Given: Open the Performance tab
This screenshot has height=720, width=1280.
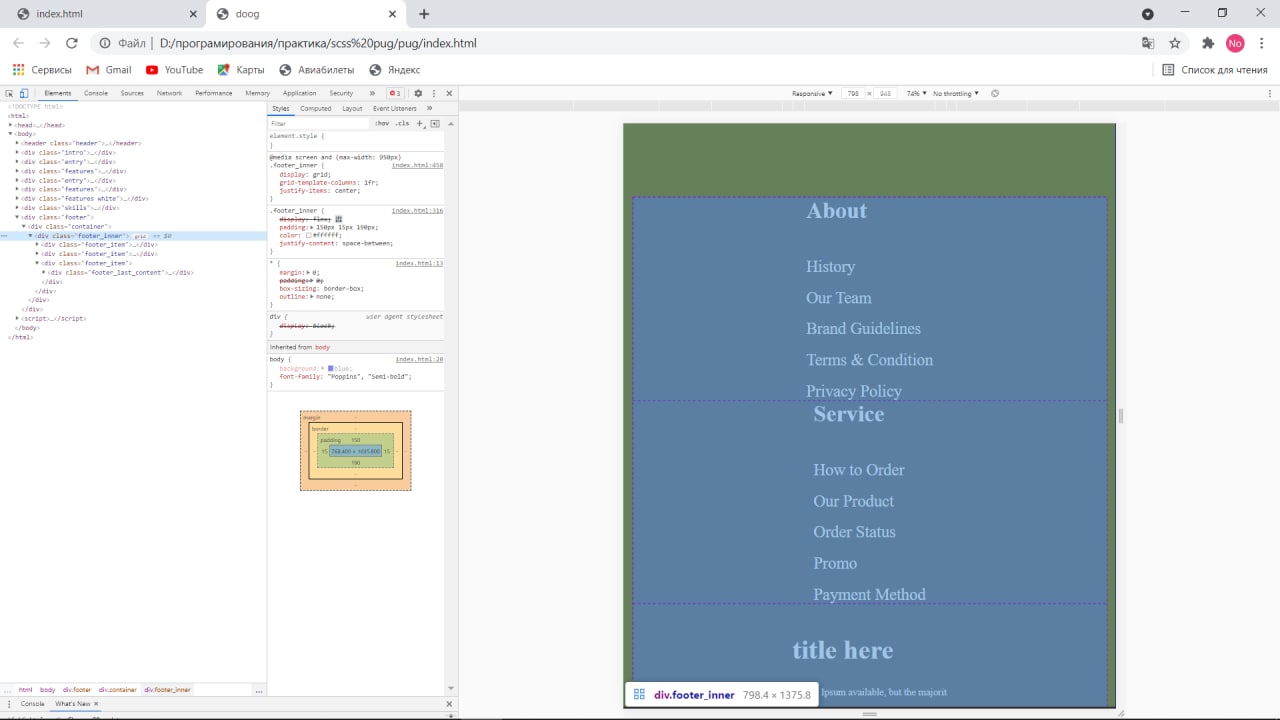Looking at the screenshot, I should [213, 93].
